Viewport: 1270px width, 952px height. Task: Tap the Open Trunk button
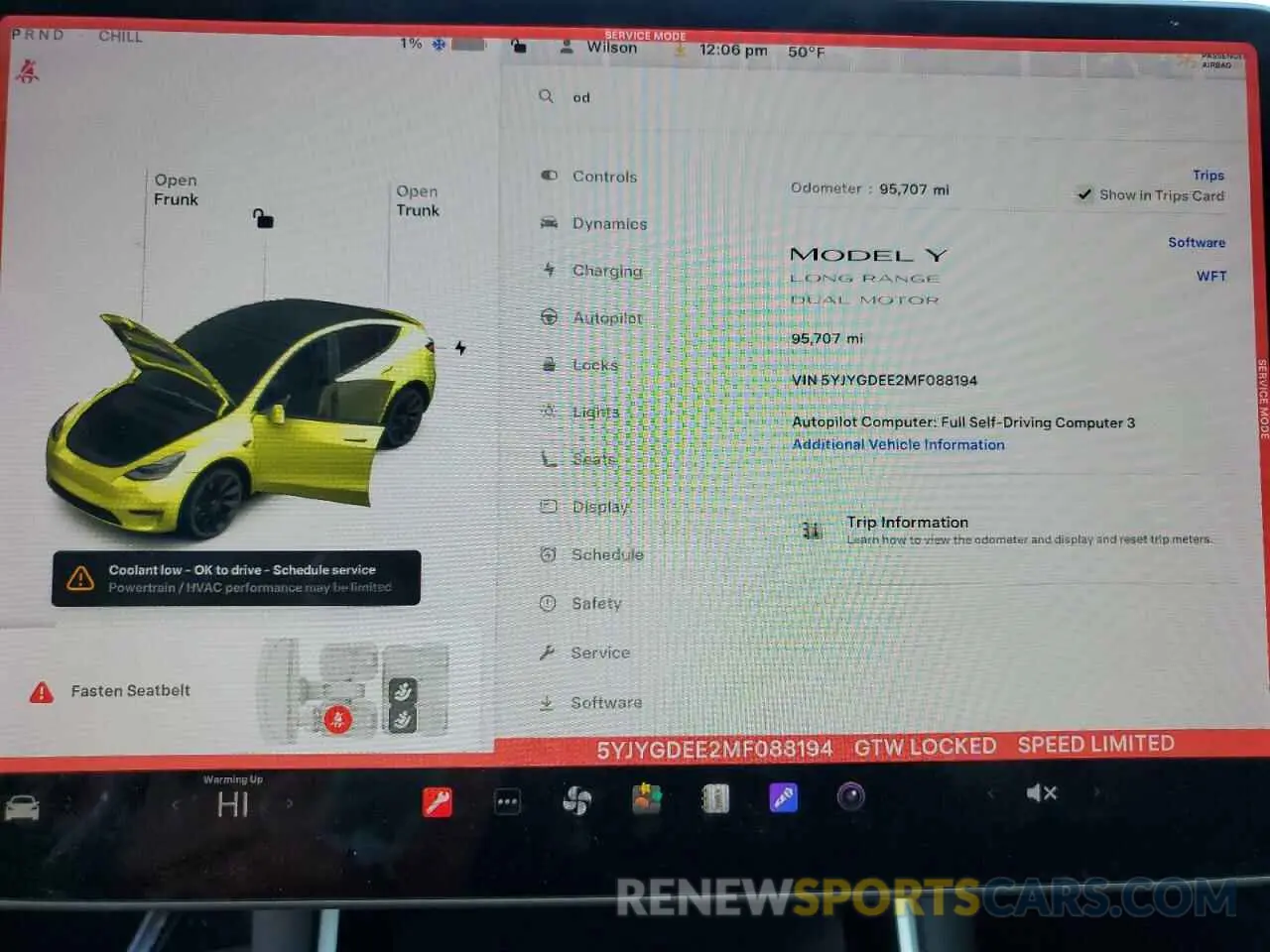[418, 200]
